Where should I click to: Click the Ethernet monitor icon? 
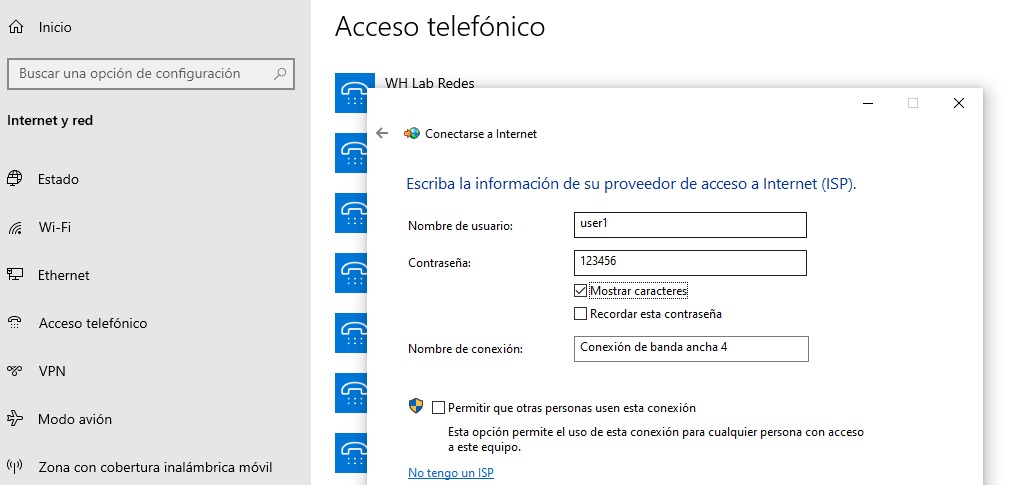(15, 275)
